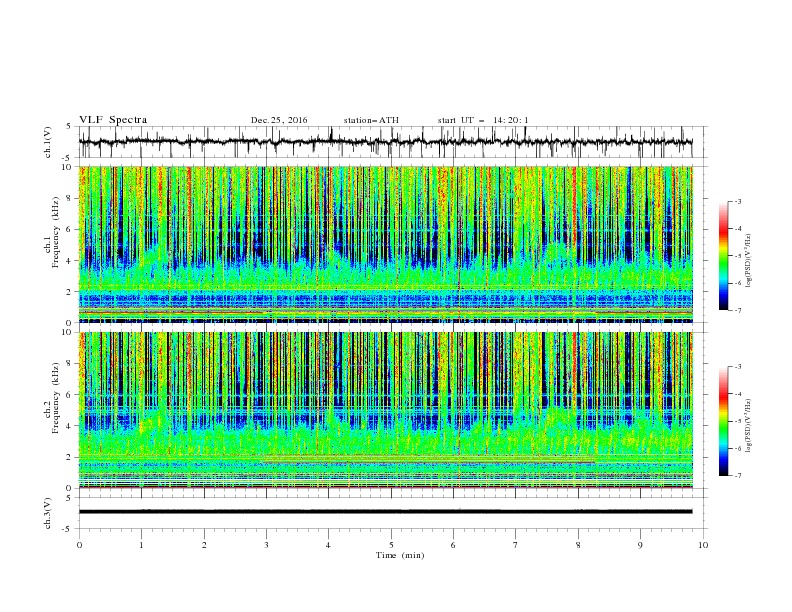Click time axis tick label "7"
Screen dimensions: 792x612
tap(516, 545)
